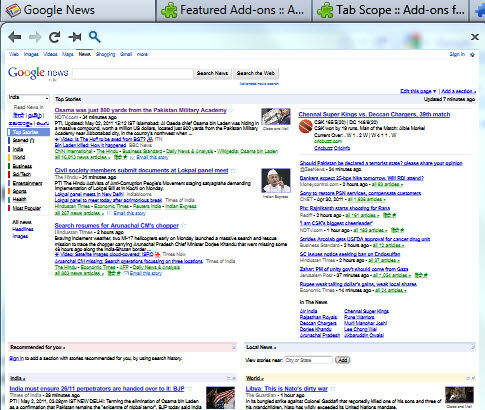Select Most Popular in left sidebar
The image size is (485, 410).
(x=27, y=208)
